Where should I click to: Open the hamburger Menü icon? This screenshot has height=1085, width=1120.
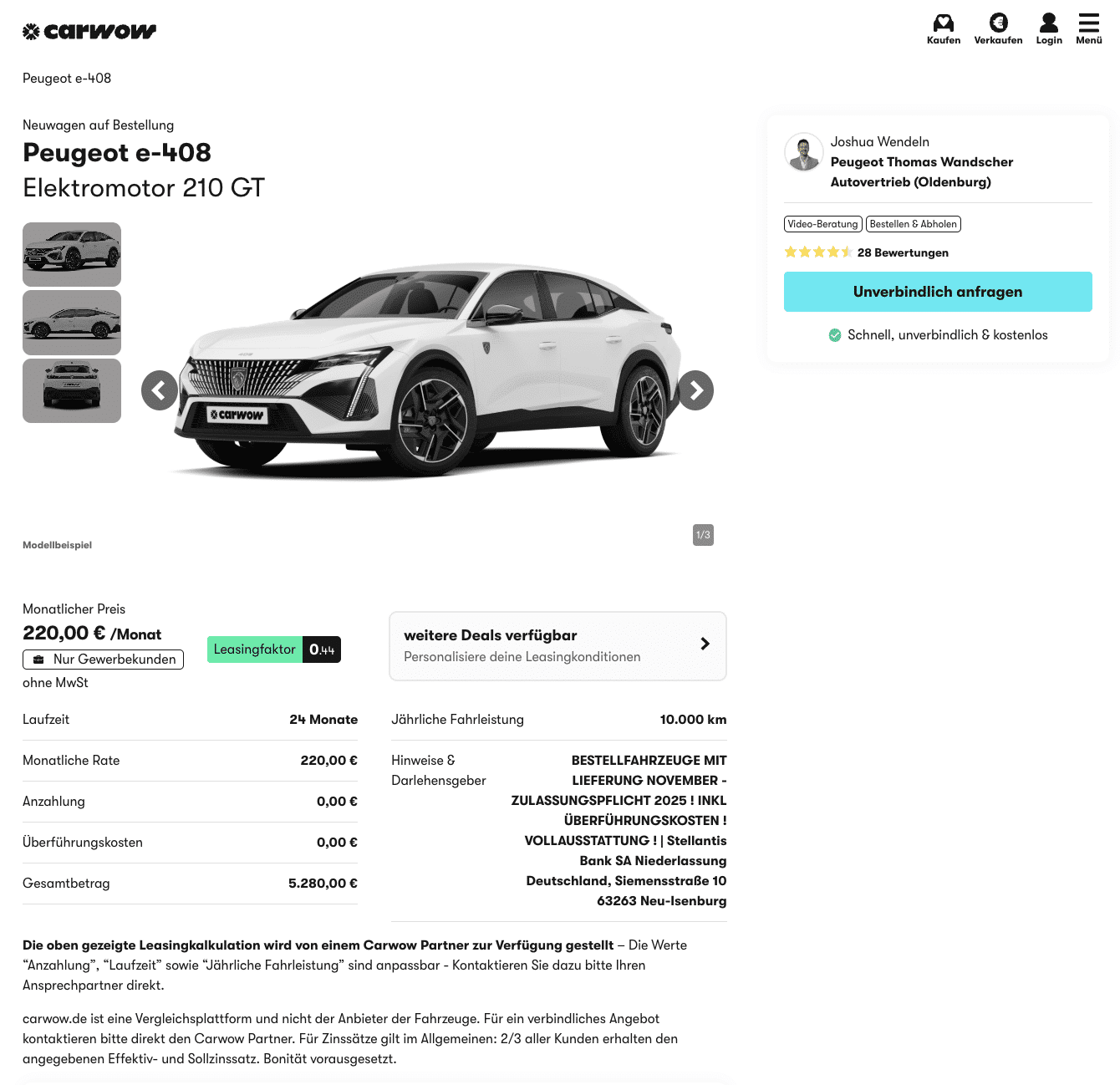pyautogui.click(x=1089, y=28)
